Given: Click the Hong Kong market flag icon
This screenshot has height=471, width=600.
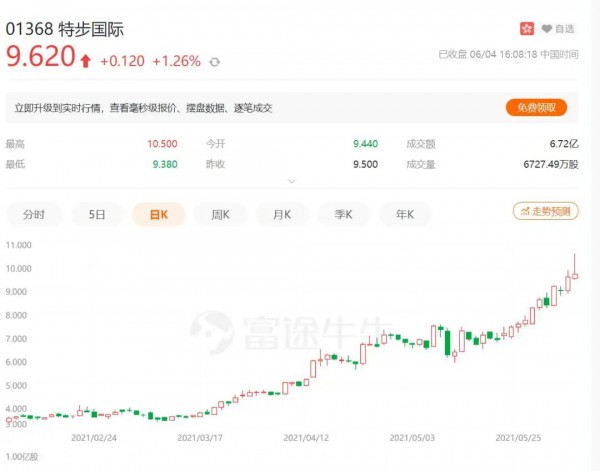Looking at the screenshot, I should [x=527, y=29].
